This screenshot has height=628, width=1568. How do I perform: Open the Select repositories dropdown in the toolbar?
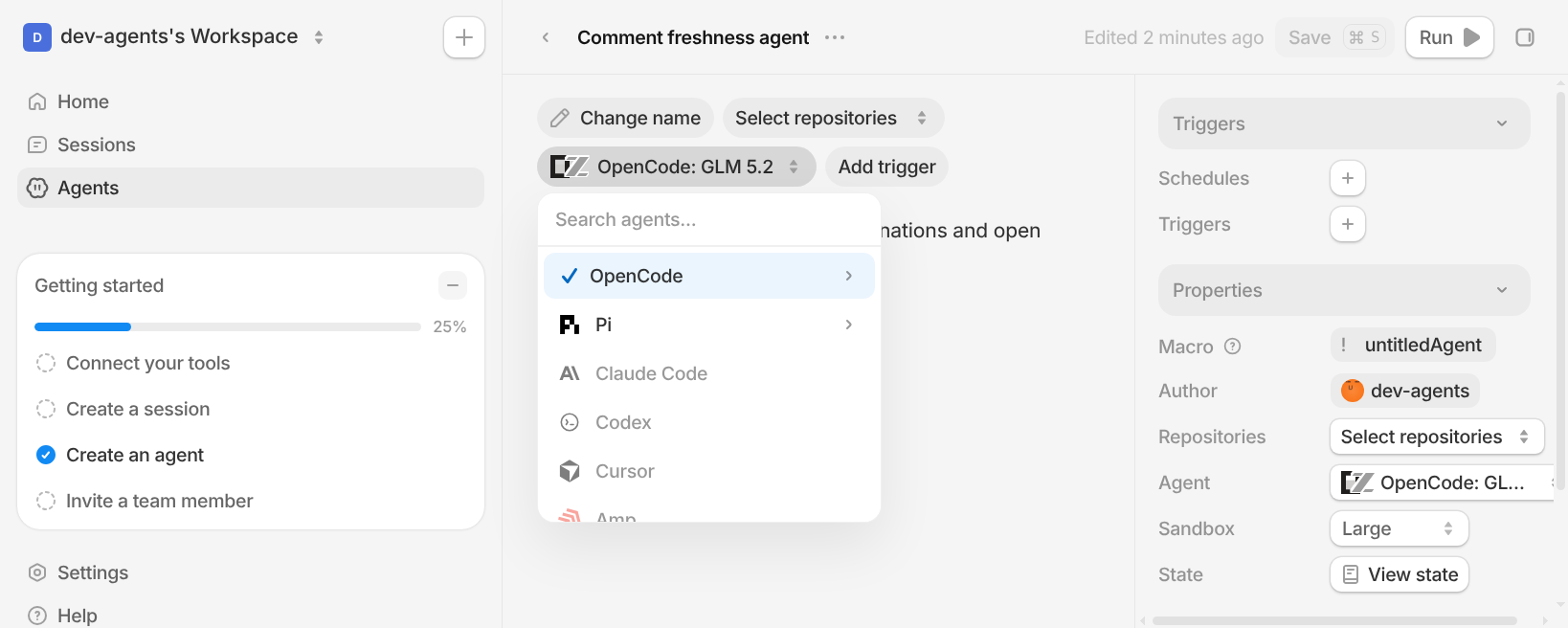tap(833, 118)
